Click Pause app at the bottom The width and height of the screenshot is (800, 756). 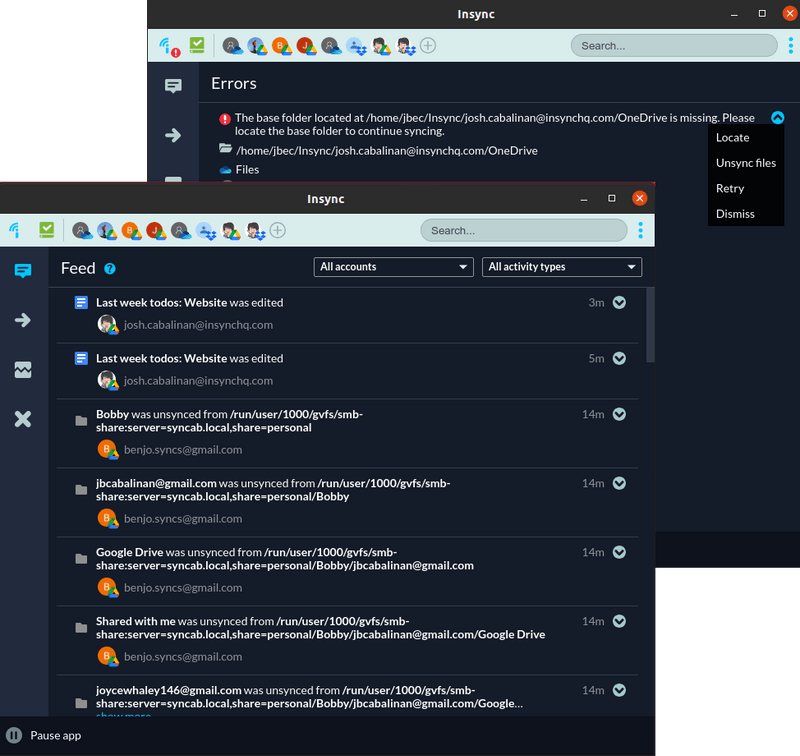pyautogui.click(x=43, y=735)
